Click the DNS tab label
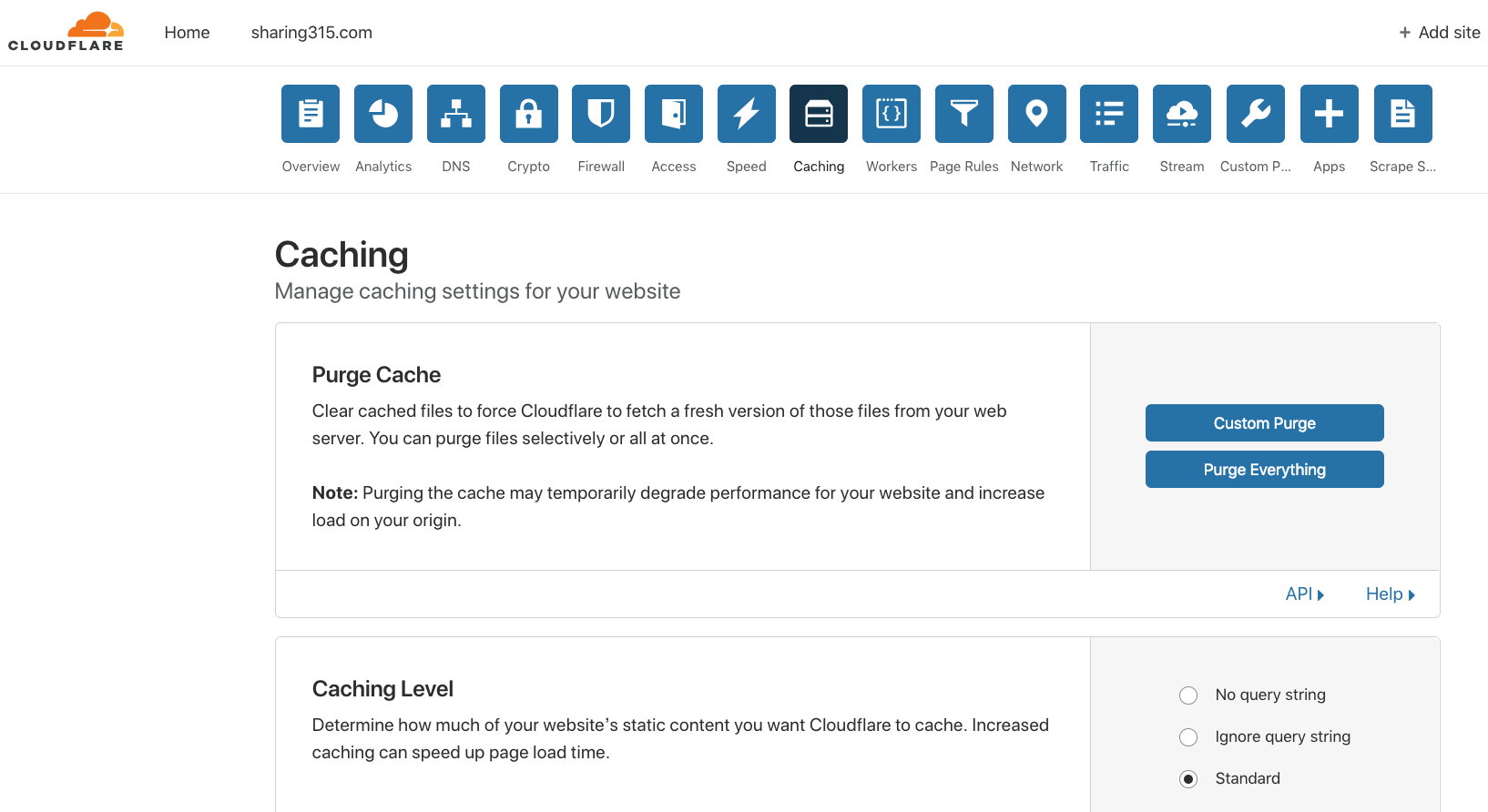Screen dimensions: 1488x812 pyautogui.click(x=456, y=167)
